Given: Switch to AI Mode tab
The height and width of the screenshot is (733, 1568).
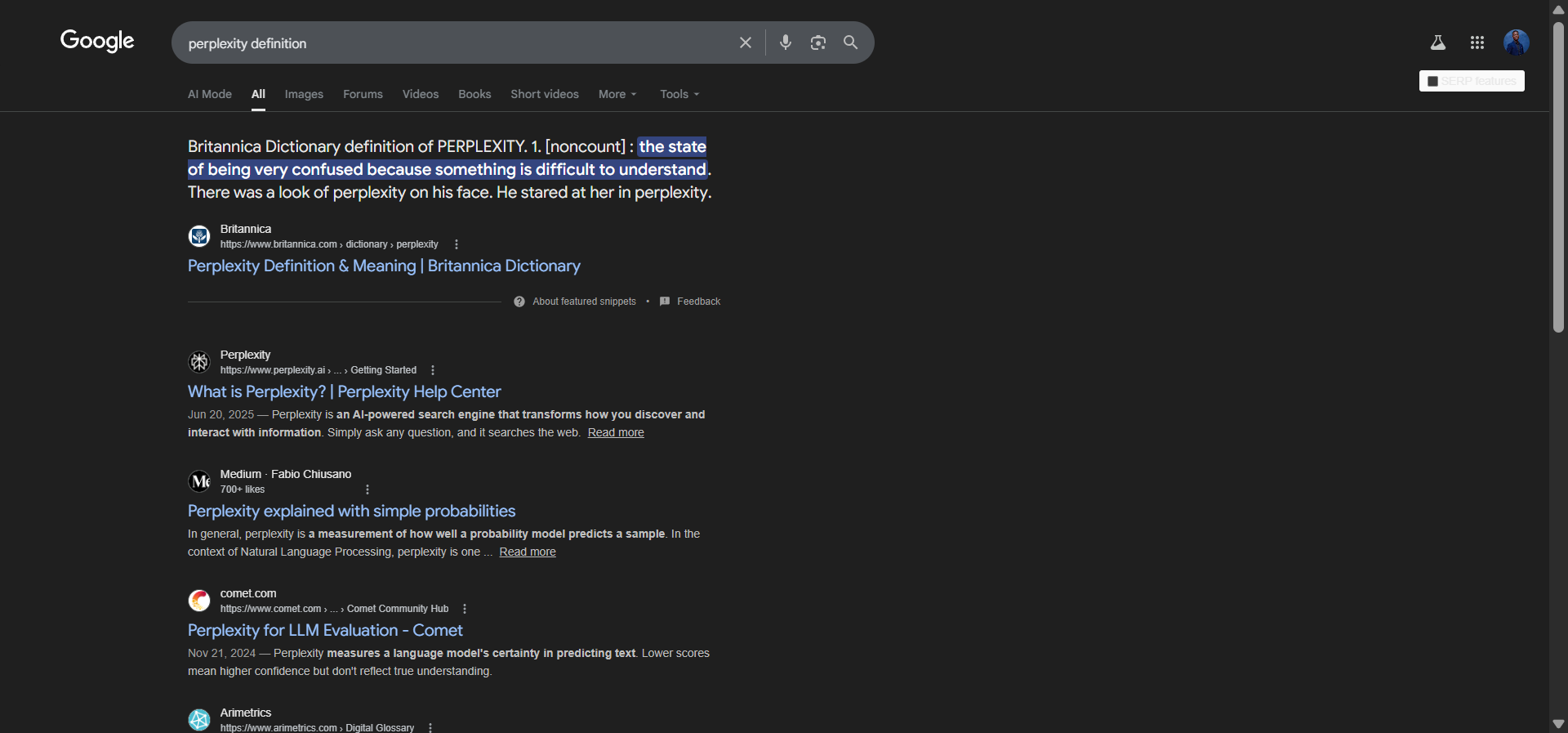Looking at the screenshot, I should (210, 94).
